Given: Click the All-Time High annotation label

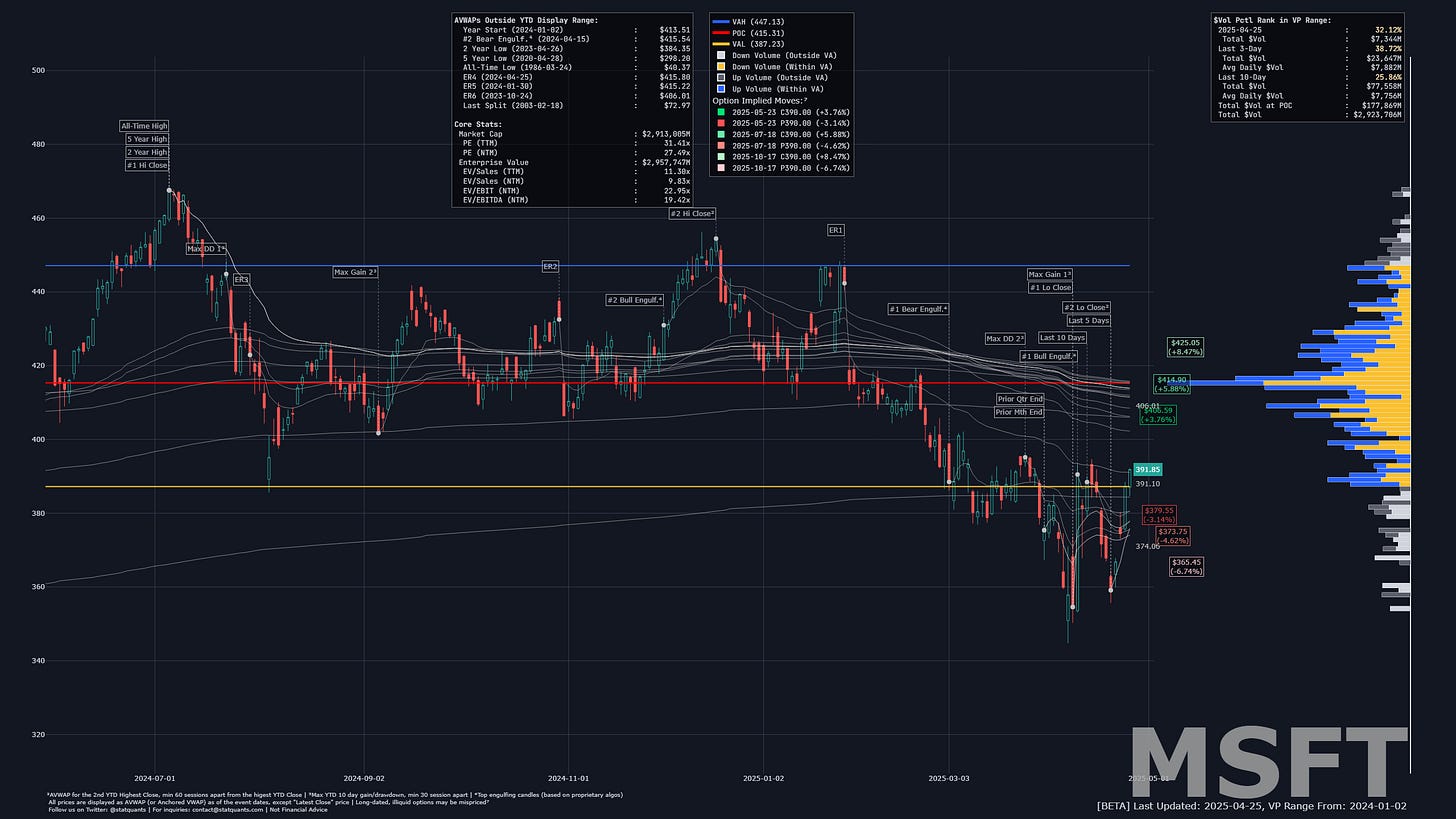Looking at the screenshot, I should (144, 126).
